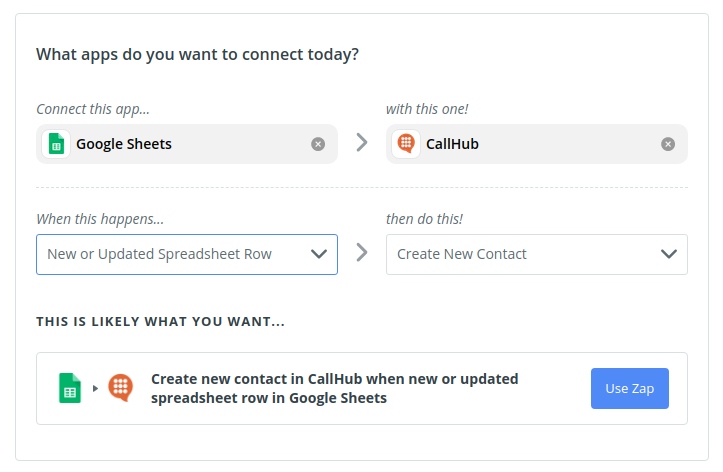The image size is (723, 472).
Task: Click the 'This is likely what you want' heading
Action: point(160,321)
